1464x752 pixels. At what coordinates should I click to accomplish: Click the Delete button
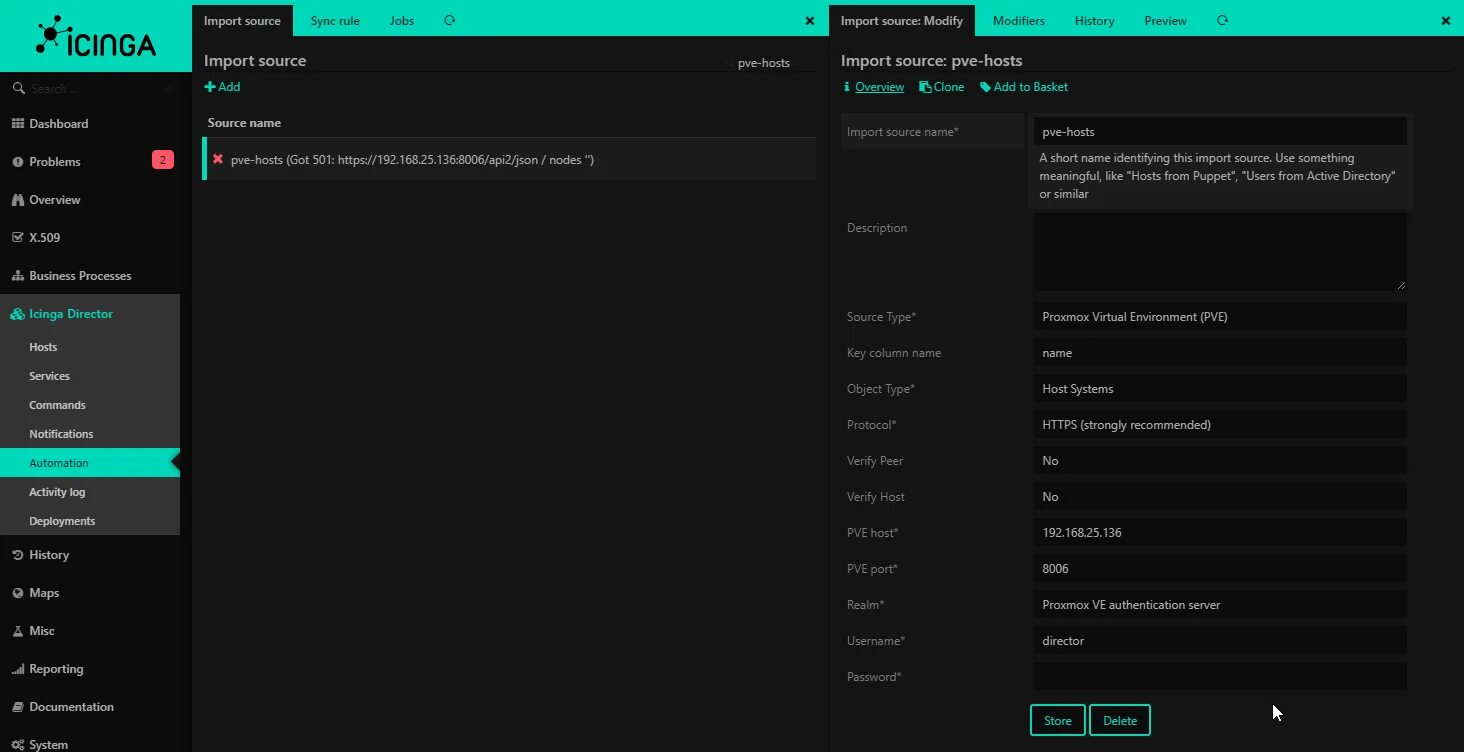click(1120, 720)
